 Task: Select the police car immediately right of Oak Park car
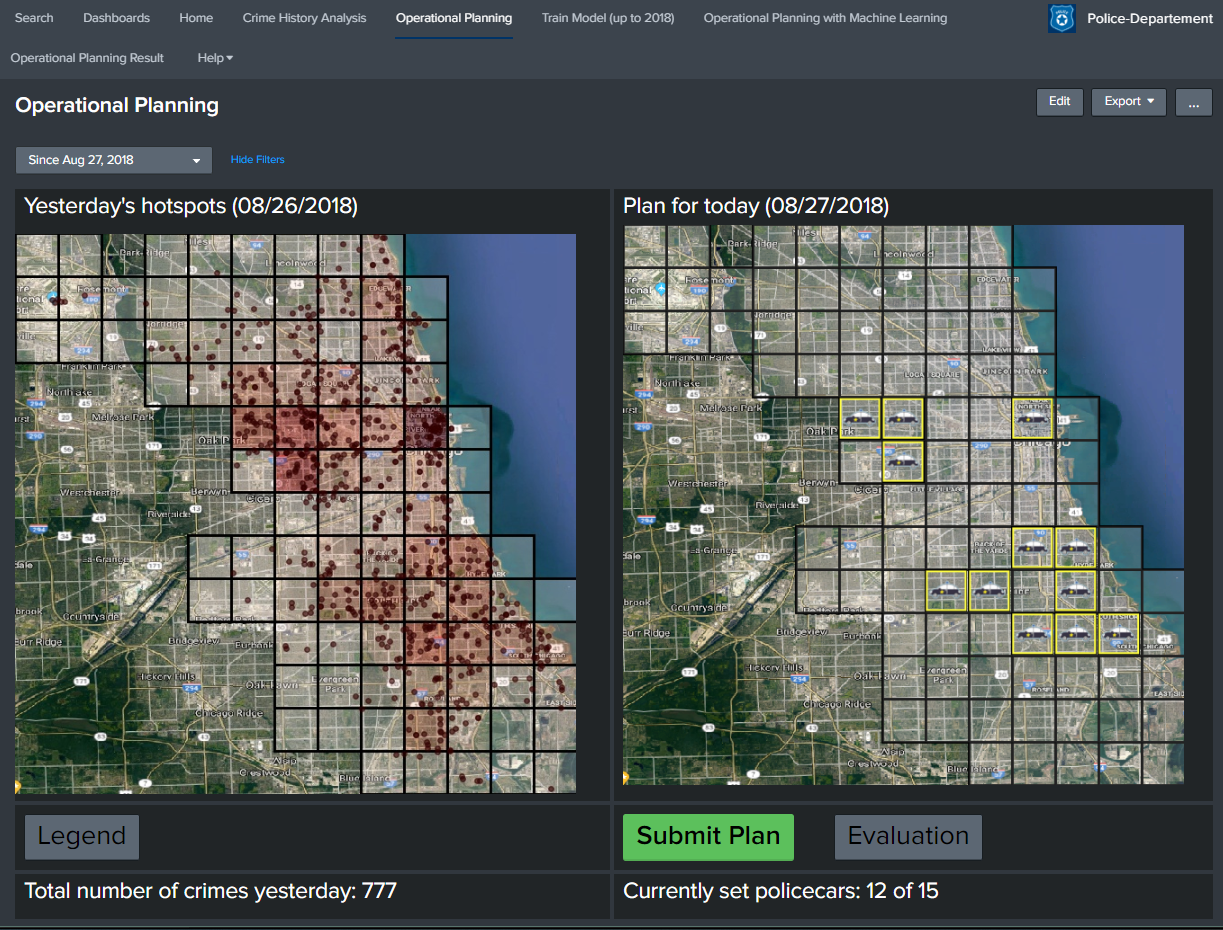pos(903,418)
